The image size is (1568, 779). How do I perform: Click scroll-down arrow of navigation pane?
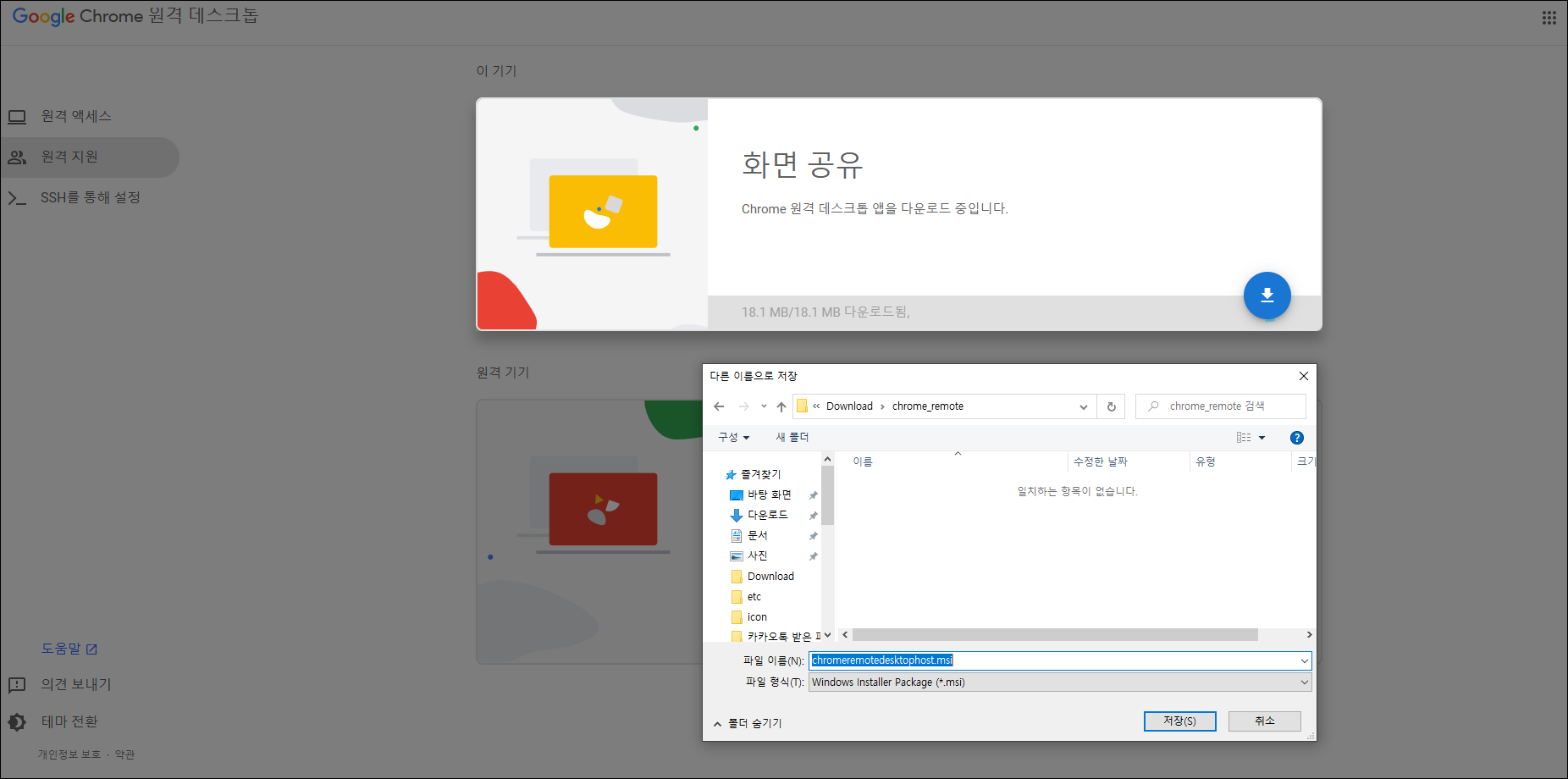tap(827, 635)
